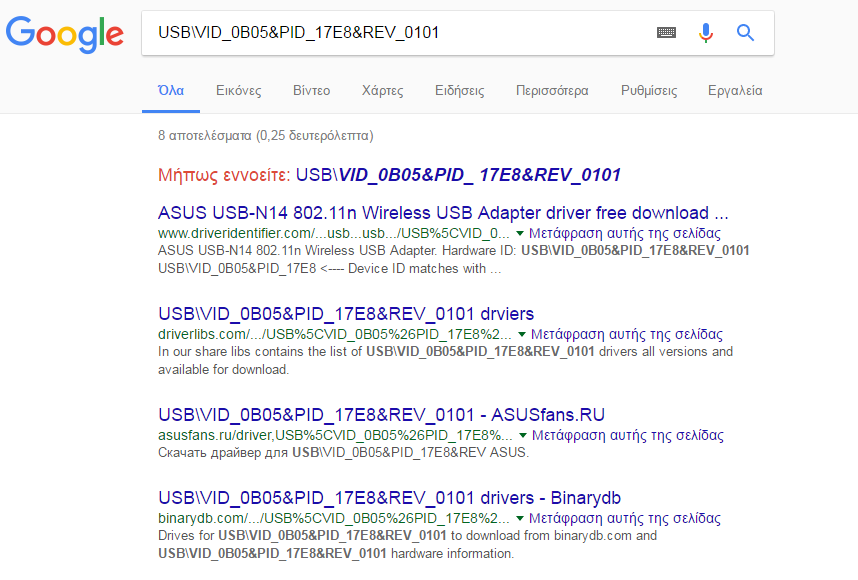This screenshot has height=580, width=858.
Task: Click the 'In our share libs contains' snippet
Action: pos(445,361)
